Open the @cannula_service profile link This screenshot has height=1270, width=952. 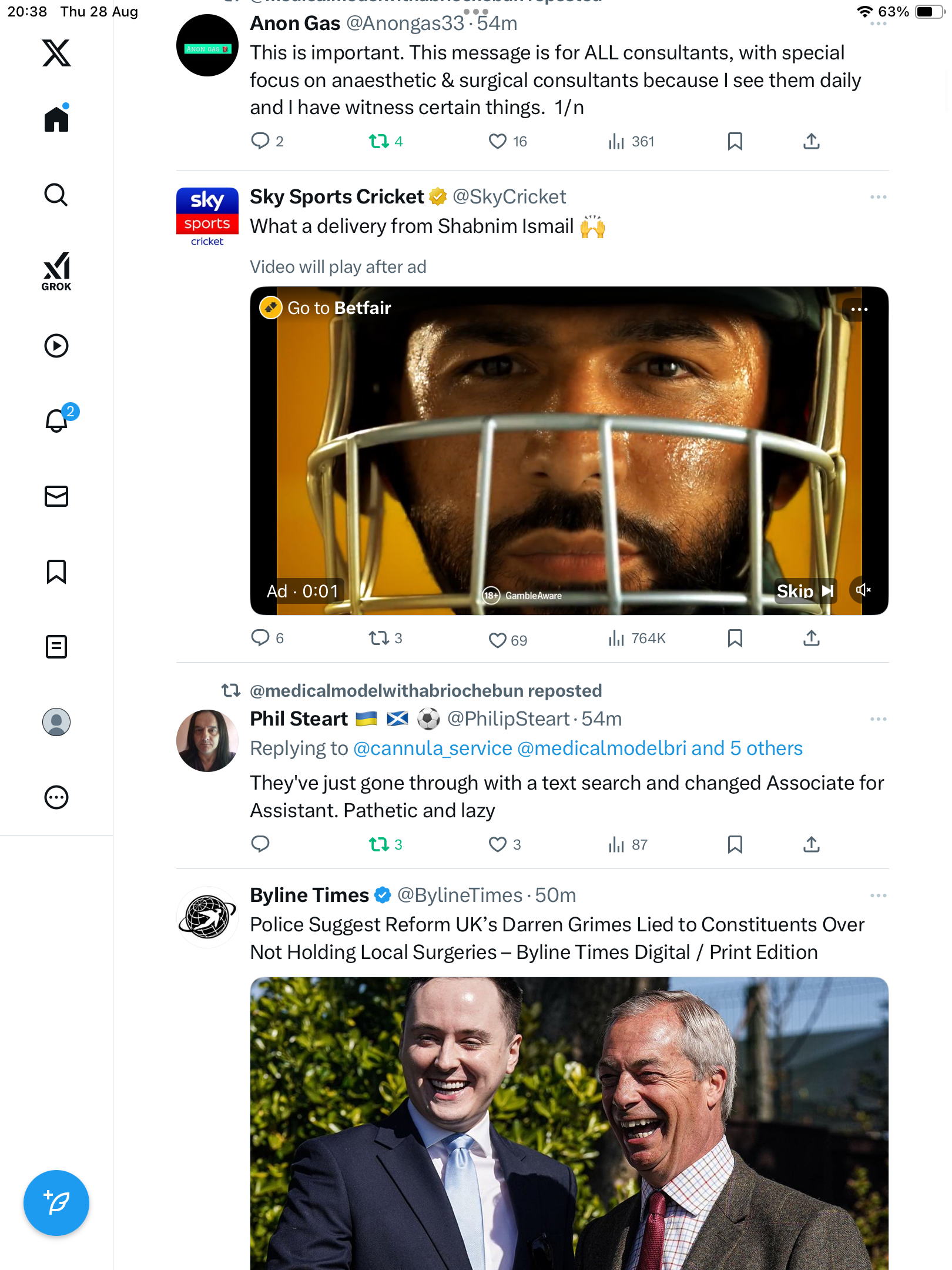[x=433, y=748]
